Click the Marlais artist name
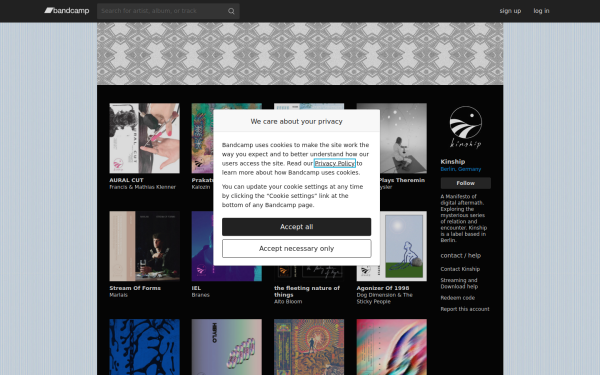Image resolution: width=600 pixels, height=375 pixels. 119,295
